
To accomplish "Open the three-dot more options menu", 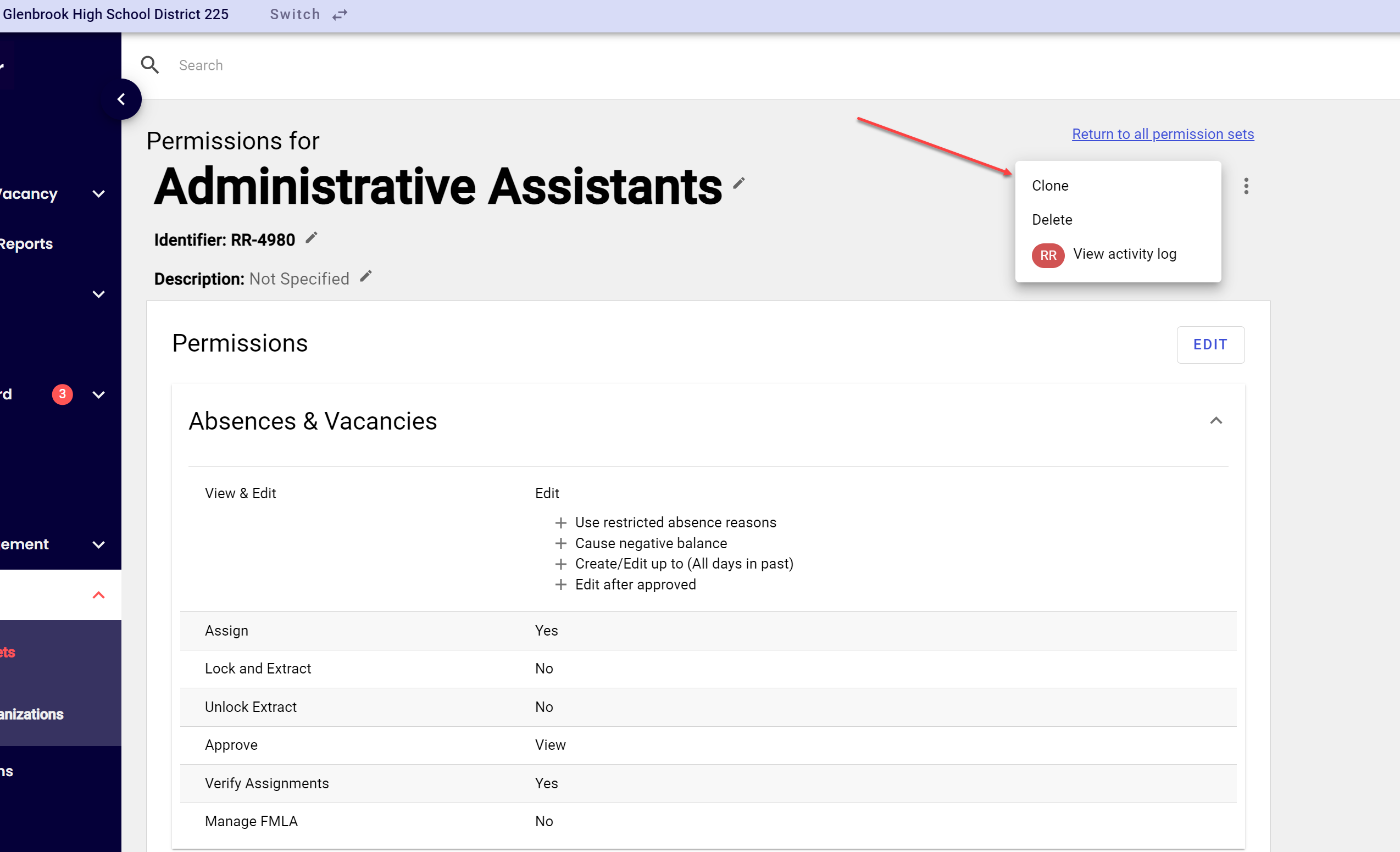I will click(x=1246, y=186).
